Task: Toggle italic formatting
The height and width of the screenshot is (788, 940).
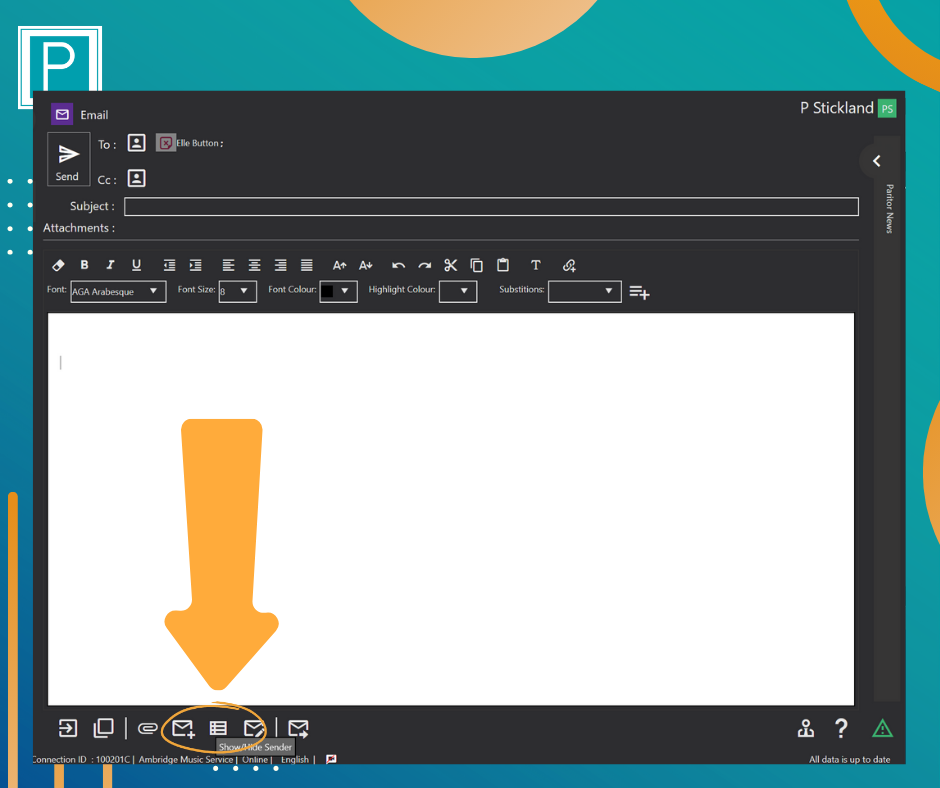Action: click(x=110, y=264)
